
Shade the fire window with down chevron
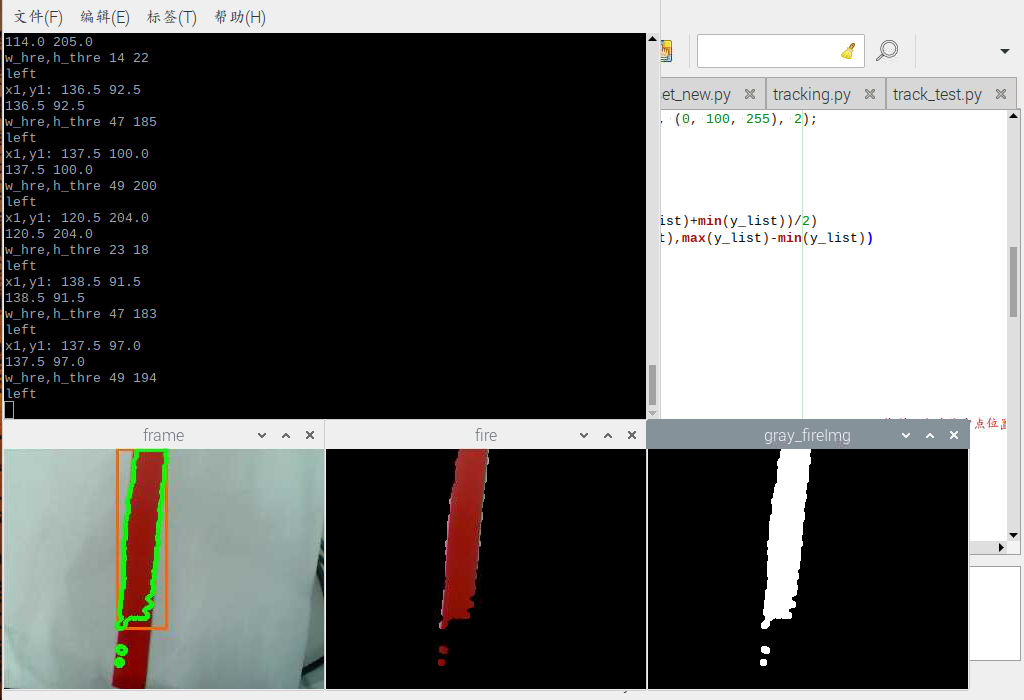(584, 436)
